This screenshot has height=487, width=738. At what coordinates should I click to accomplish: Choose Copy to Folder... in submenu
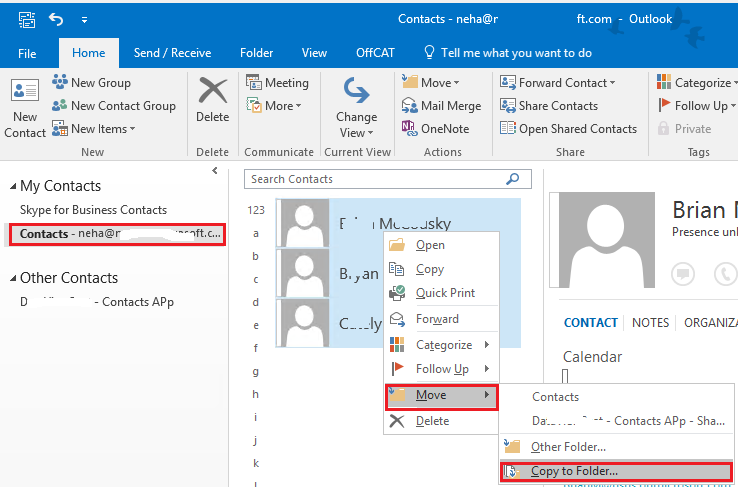616,471
